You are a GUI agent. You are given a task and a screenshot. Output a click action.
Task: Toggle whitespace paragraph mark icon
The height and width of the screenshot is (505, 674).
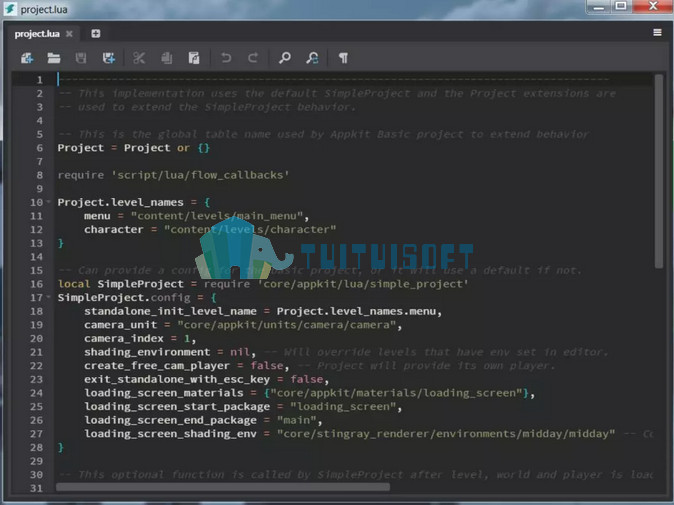(343, 58)
